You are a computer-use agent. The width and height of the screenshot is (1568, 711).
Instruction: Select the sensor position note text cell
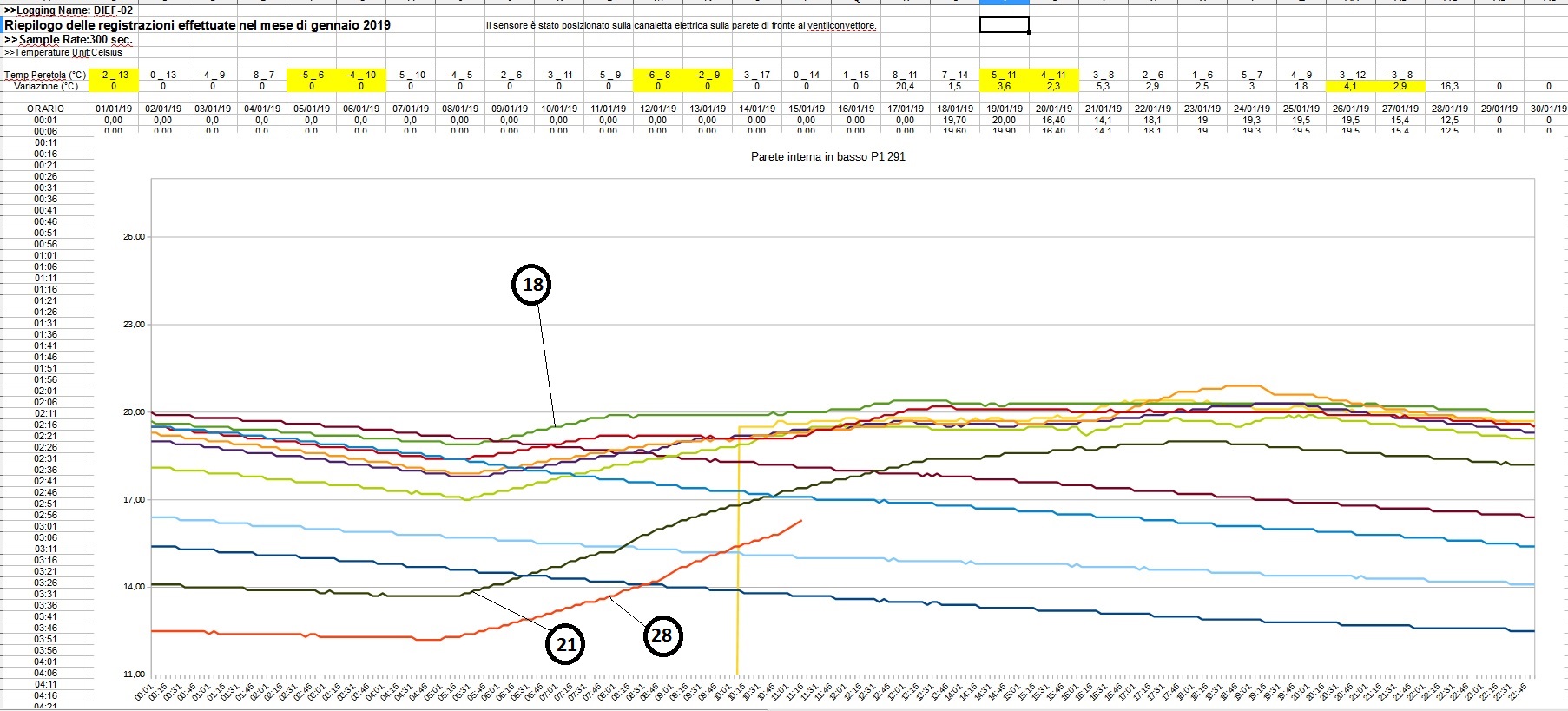tap(681, 26)
